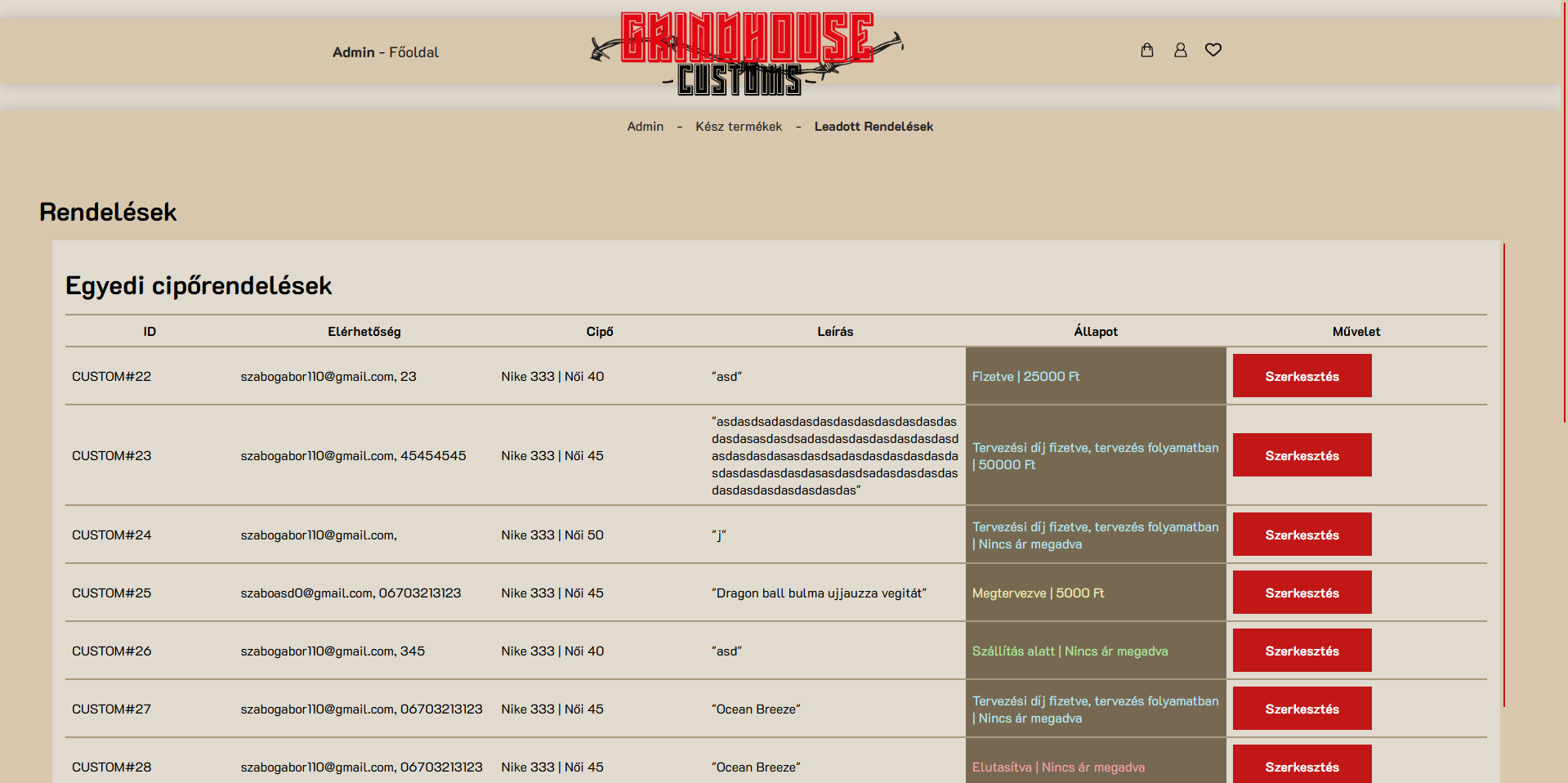Click Szerkesztés for rejected order CUSTOM#28

point(1302,766)
